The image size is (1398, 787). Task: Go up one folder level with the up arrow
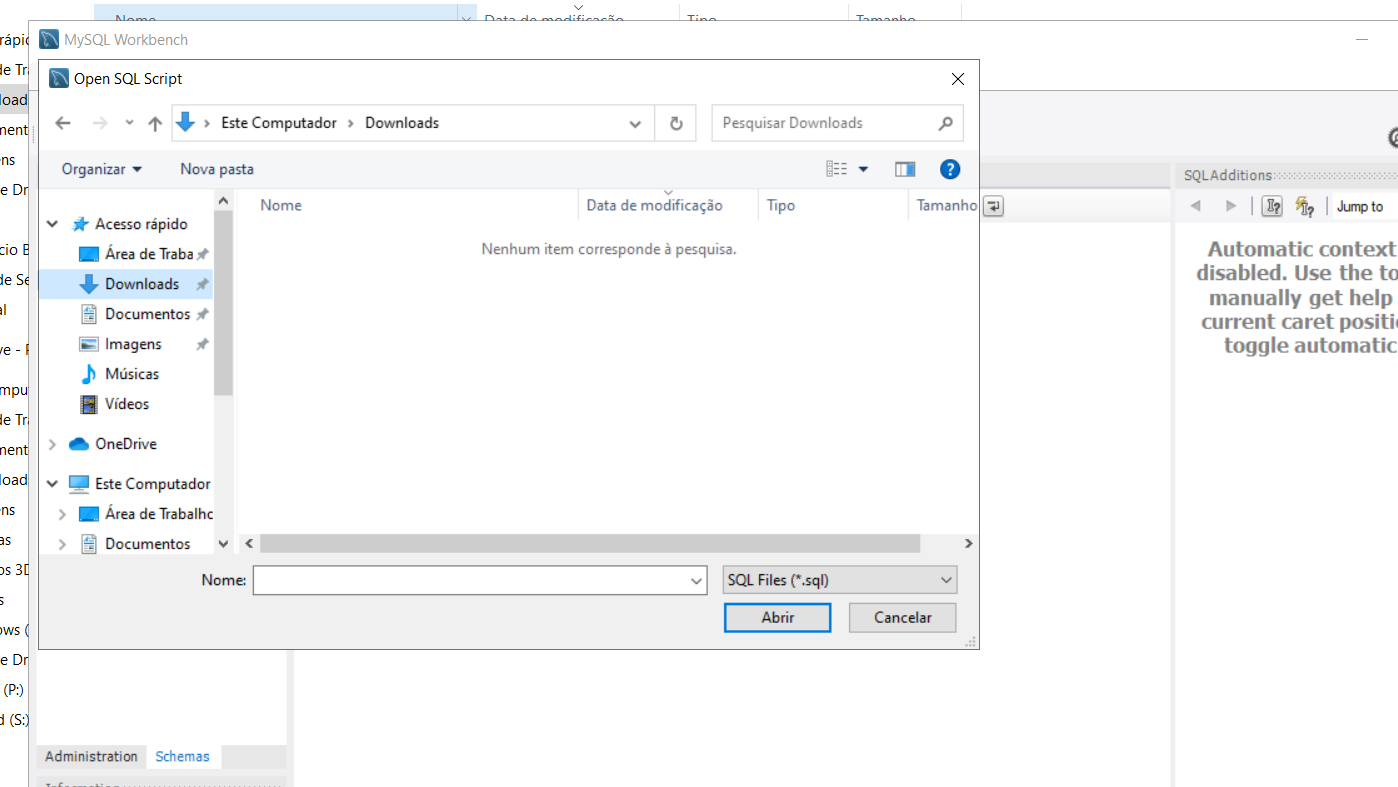pos(155,123)
